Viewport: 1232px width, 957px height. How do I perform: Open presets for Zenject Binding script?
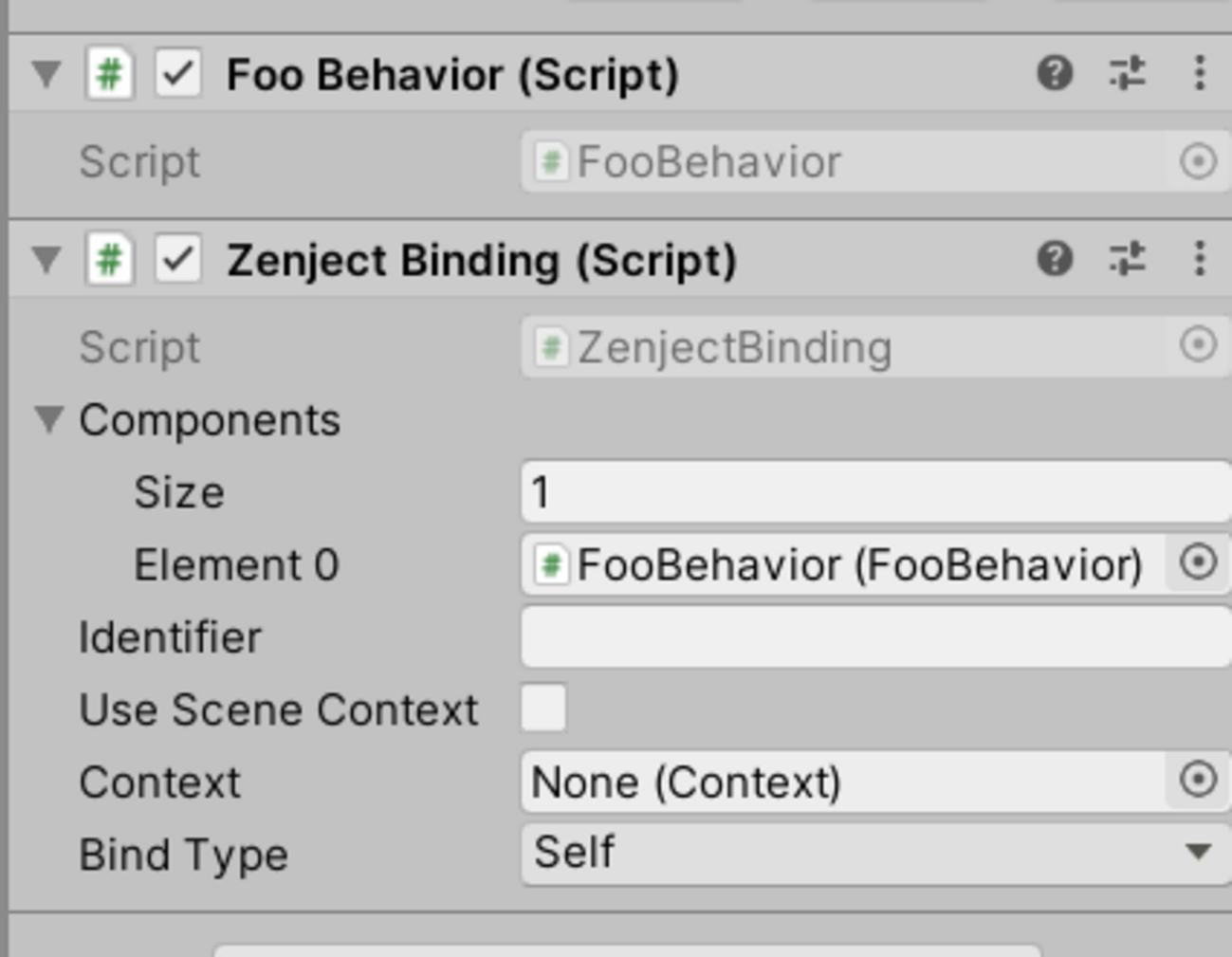click(1127, 259)
